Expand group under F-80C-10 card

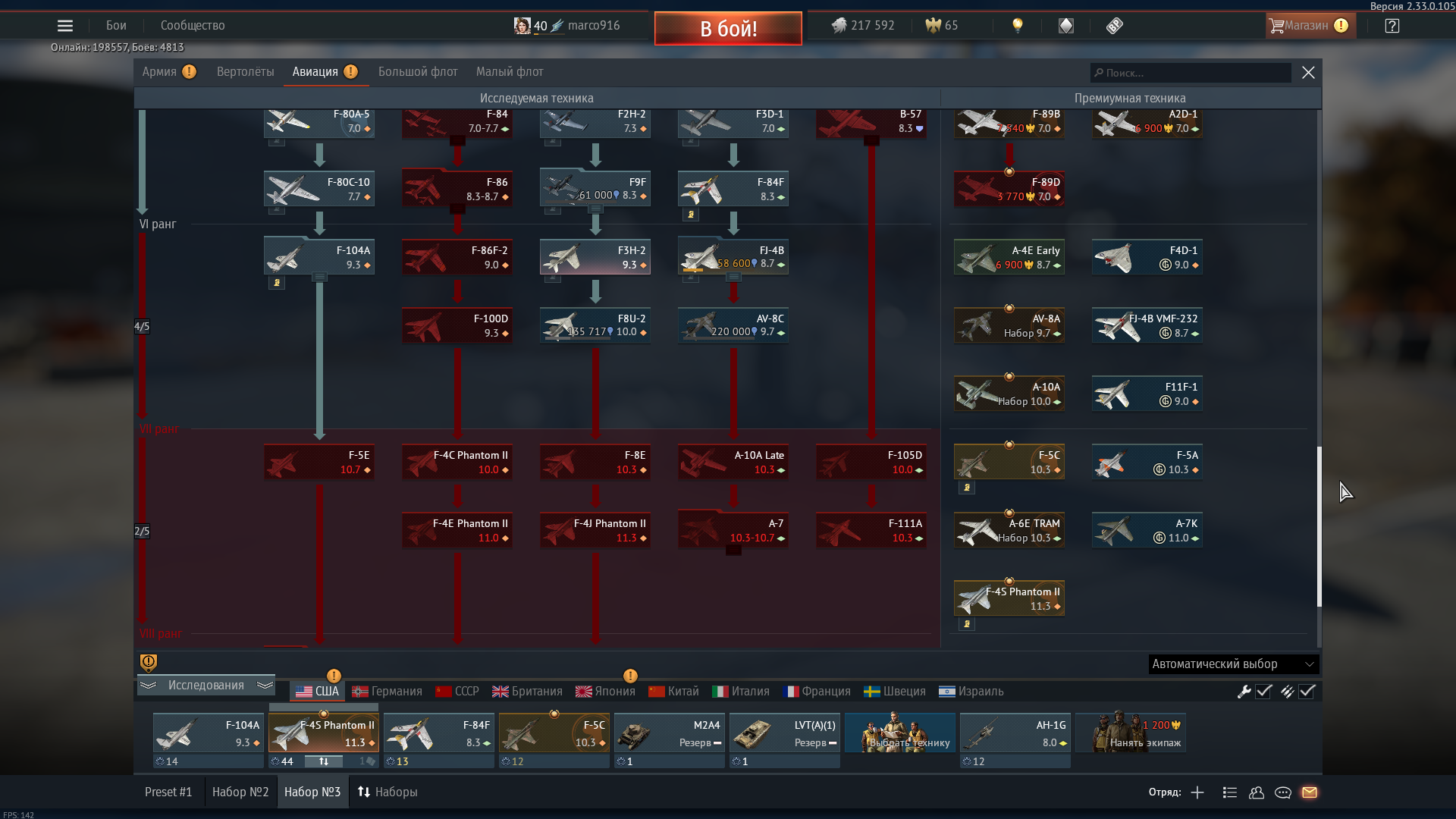[x=277, y=210]
